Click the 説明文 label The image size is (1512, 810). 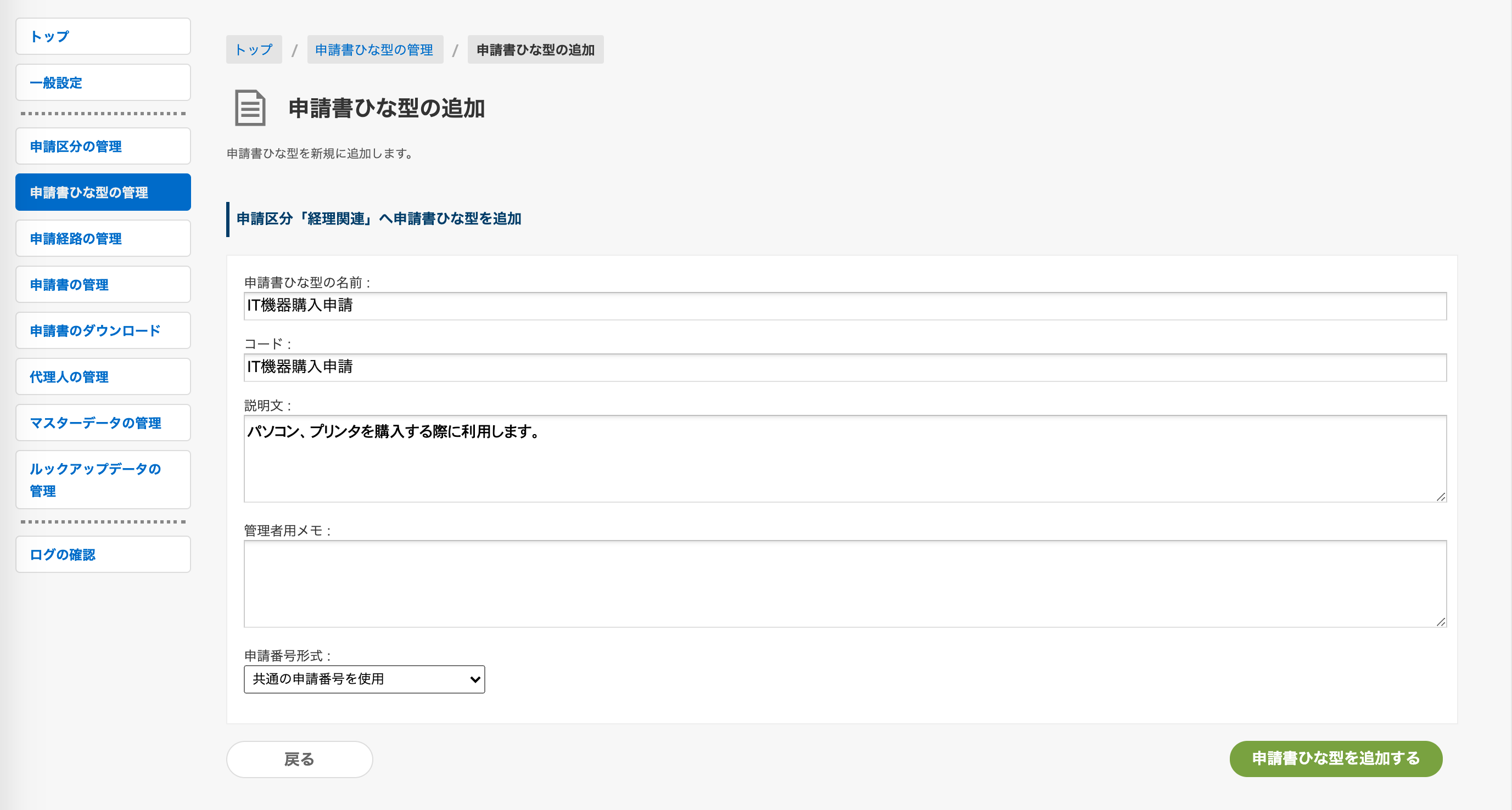coord(268,406)
